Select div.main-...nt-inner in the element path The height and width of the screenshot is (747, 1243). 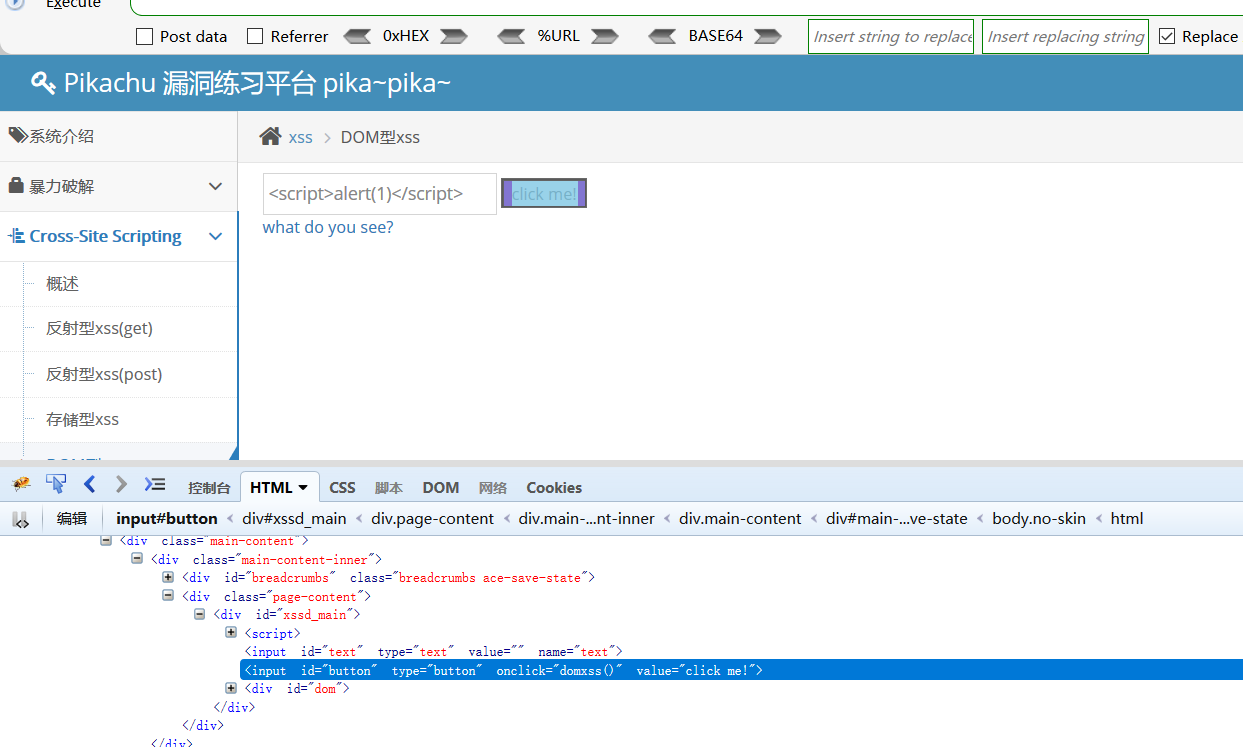pos(586,518)
